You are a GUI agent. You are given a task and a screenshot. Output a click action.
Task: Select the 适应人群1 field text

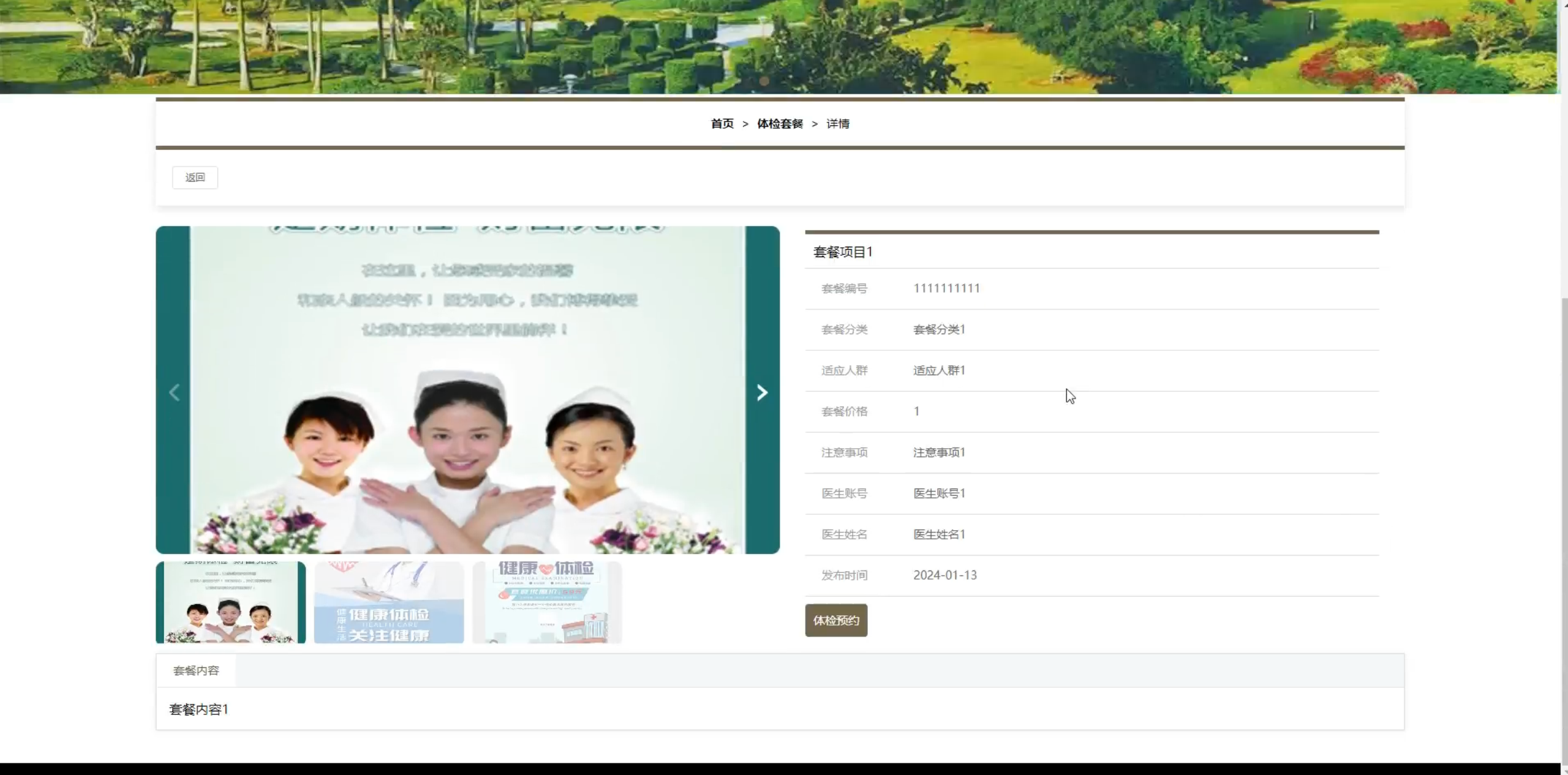(x=938, y=370)
